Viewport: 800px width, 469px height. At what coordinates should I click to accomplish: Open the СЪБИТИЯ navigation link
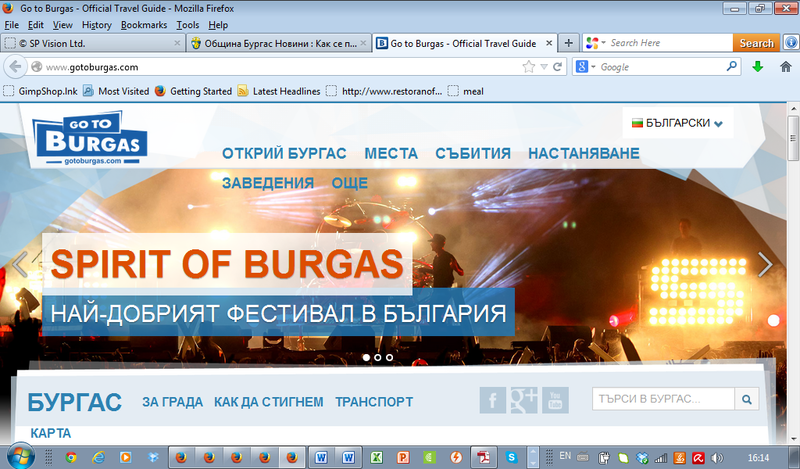[473, 153]
